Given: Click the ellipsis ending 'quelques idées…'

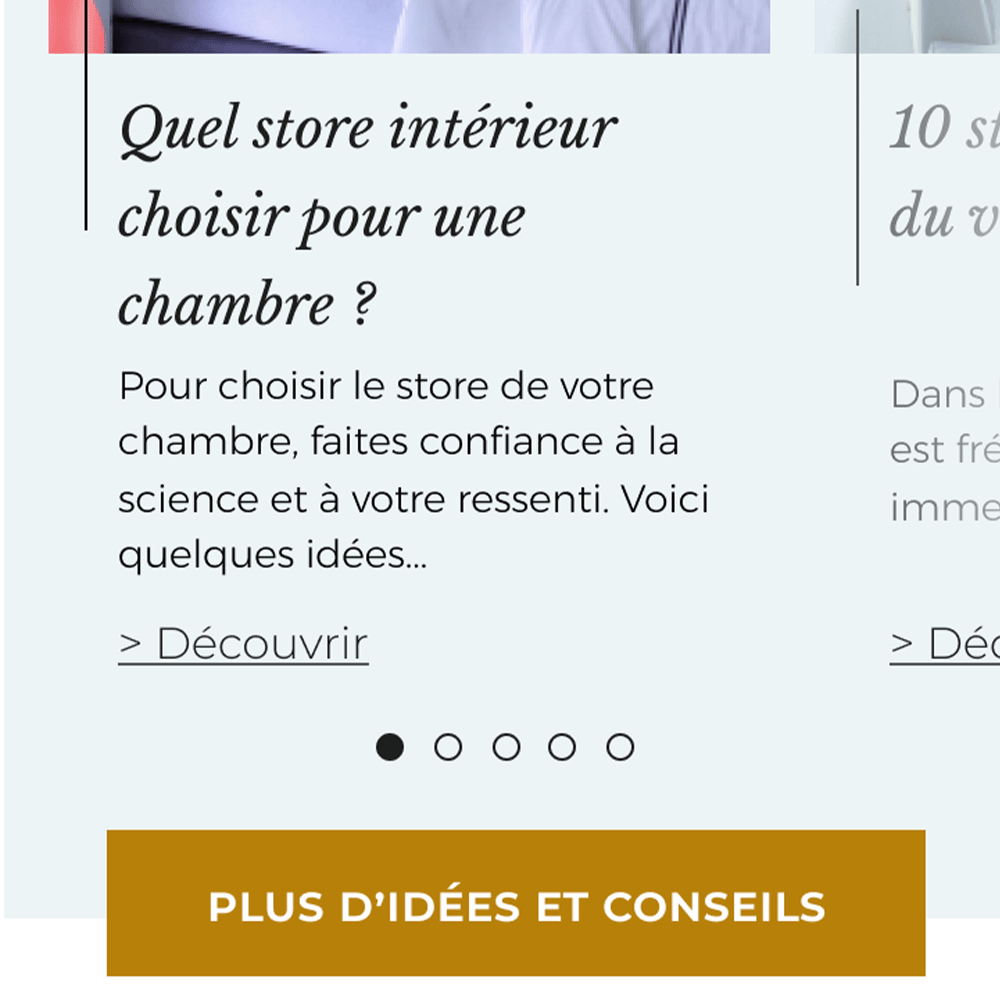Looking at the screenshot, I should point(417,556).
